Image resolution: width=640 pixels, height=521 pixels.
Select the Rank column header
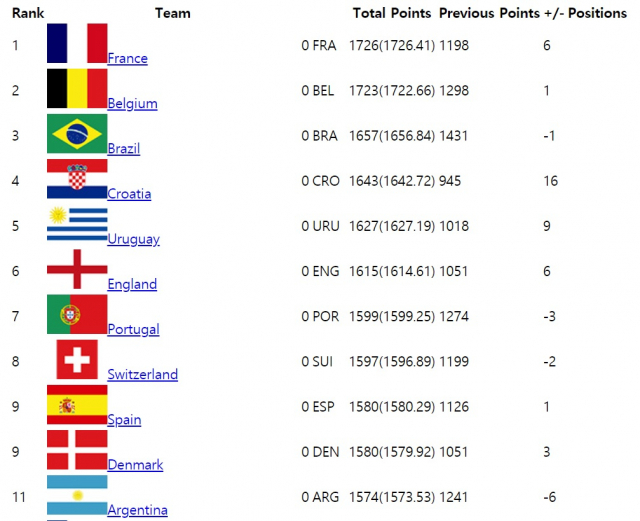point(28,13)
